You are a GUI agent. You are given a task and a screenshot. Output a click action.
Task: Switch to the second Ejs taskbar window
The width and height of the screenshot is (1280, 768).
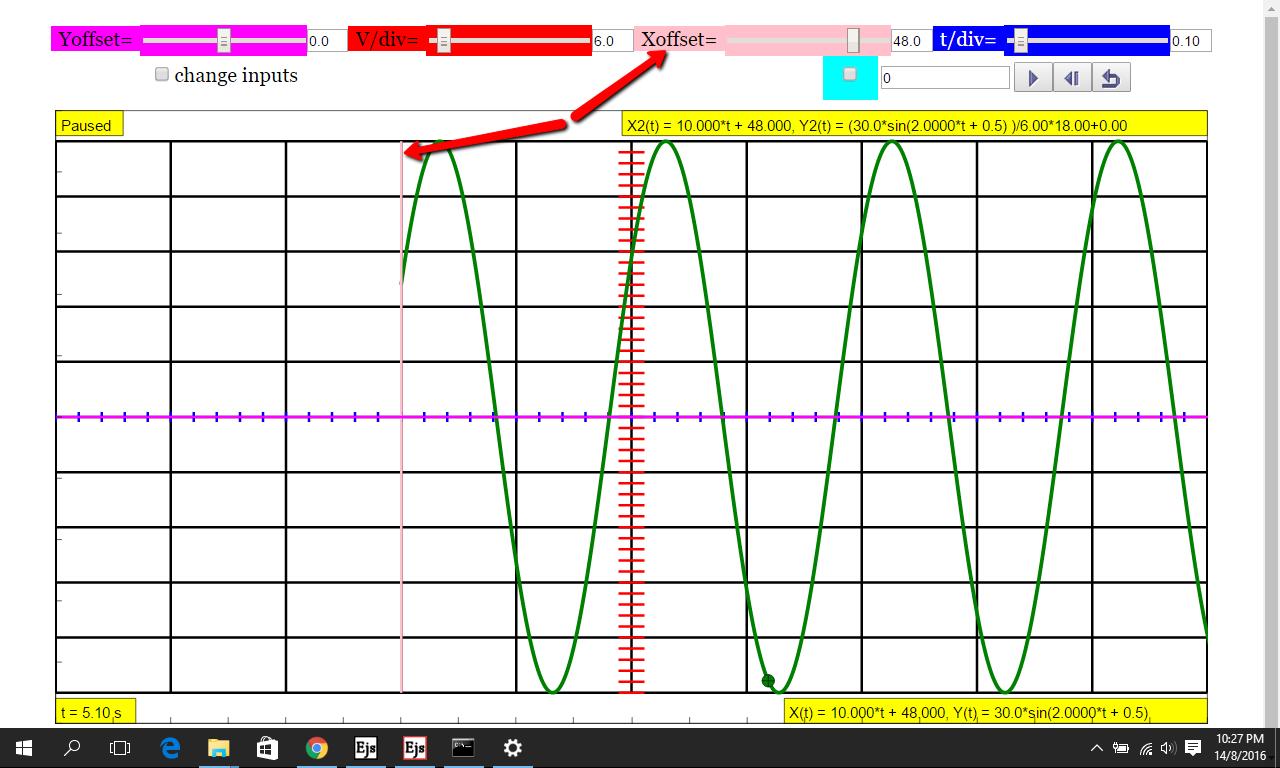(x=414, y=747)
